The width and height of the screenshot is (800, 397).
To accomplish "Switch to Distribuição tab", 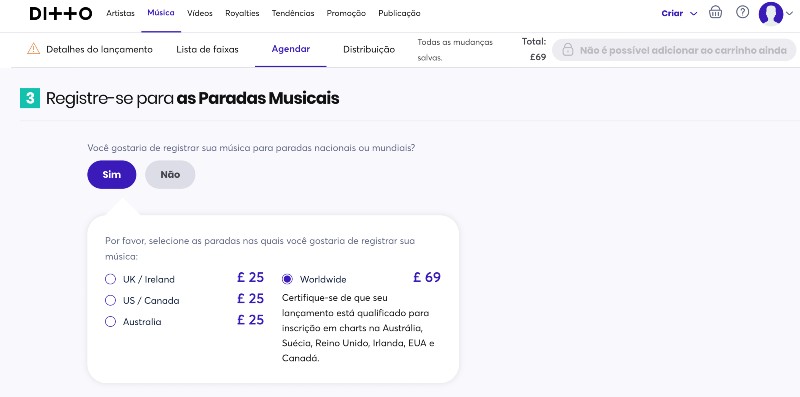I will (x=369, y=49).
